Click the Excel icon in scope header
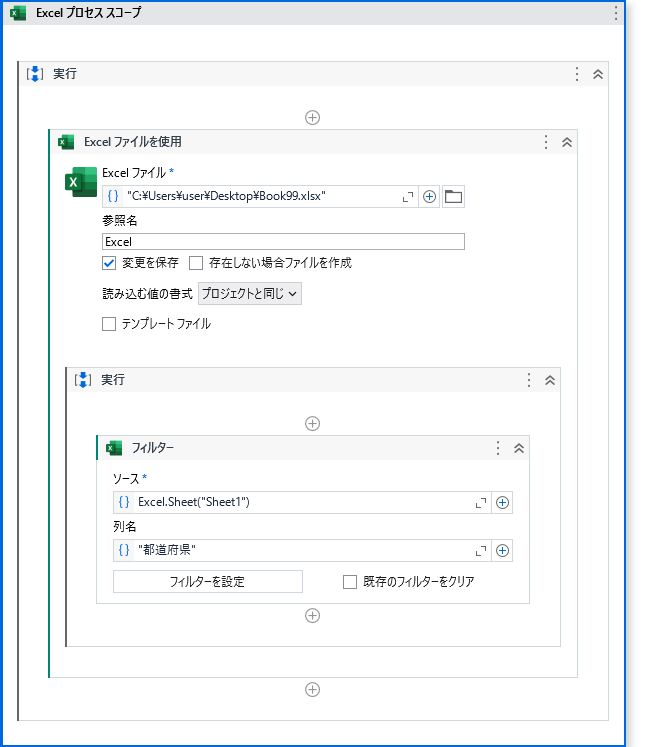Image resolution: width=648 pixels, height=747 pixels. (x=18, y=13)
